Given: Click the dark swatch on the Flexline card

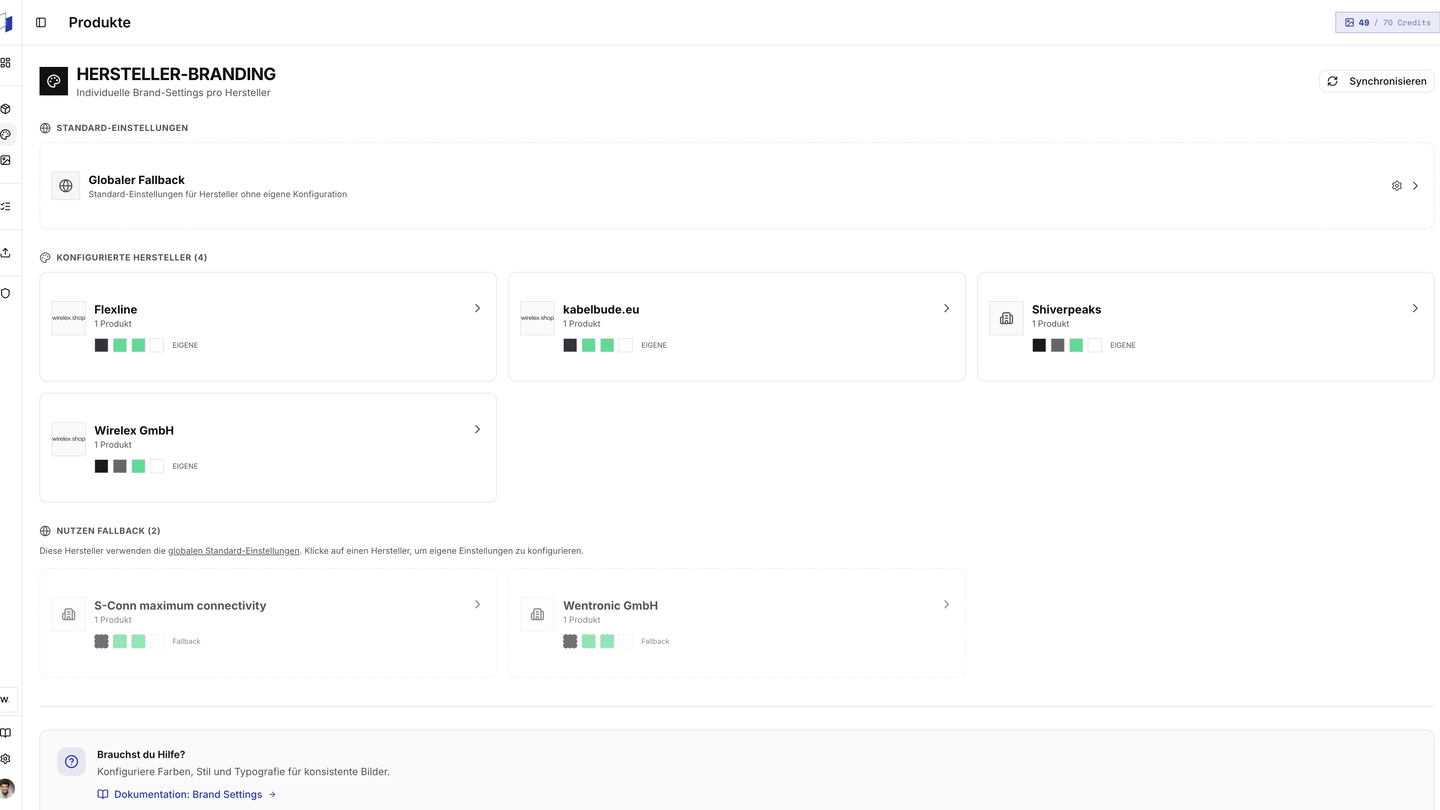Looking at the screenshot, I should (101, 345).
